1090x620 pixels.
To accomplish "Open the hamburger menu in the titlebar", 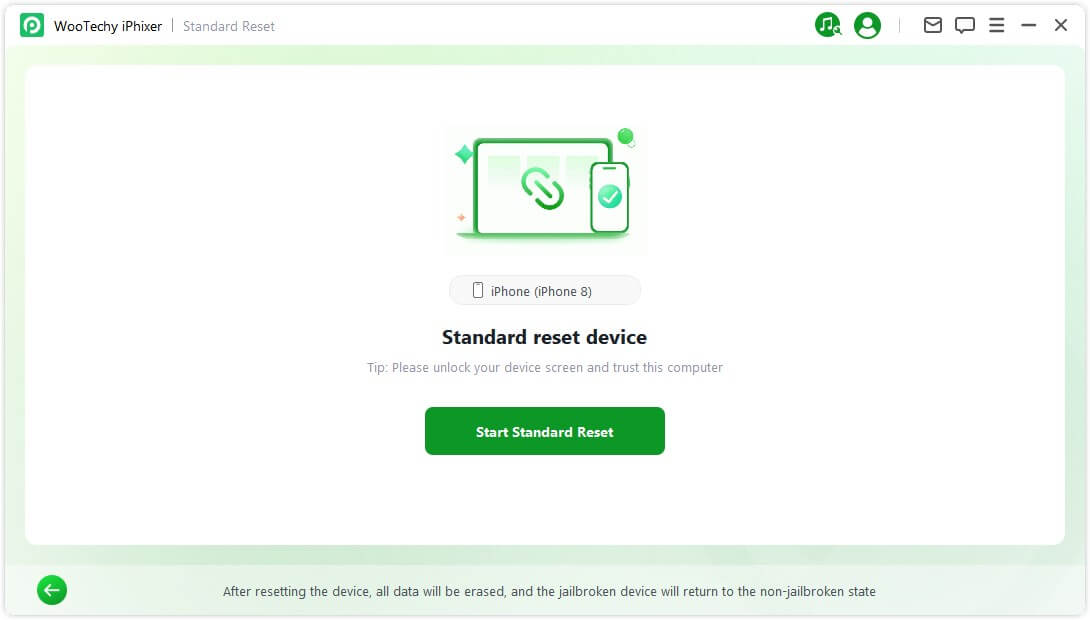I will coord(996,25).
